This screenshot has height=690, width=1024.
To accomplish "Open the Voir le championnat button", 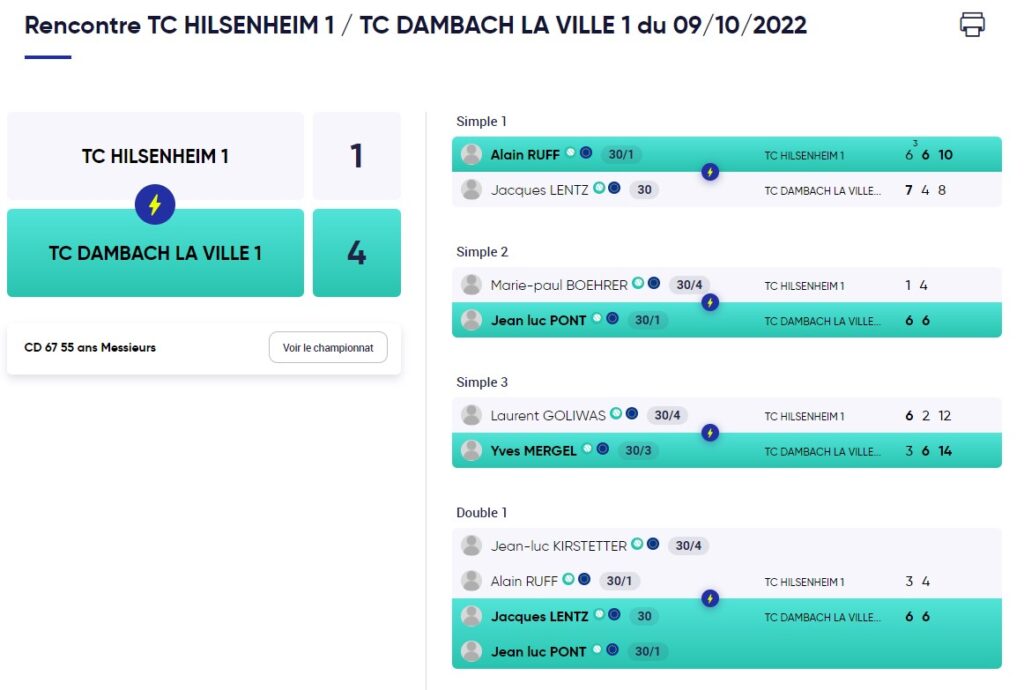I will [328, 347].
